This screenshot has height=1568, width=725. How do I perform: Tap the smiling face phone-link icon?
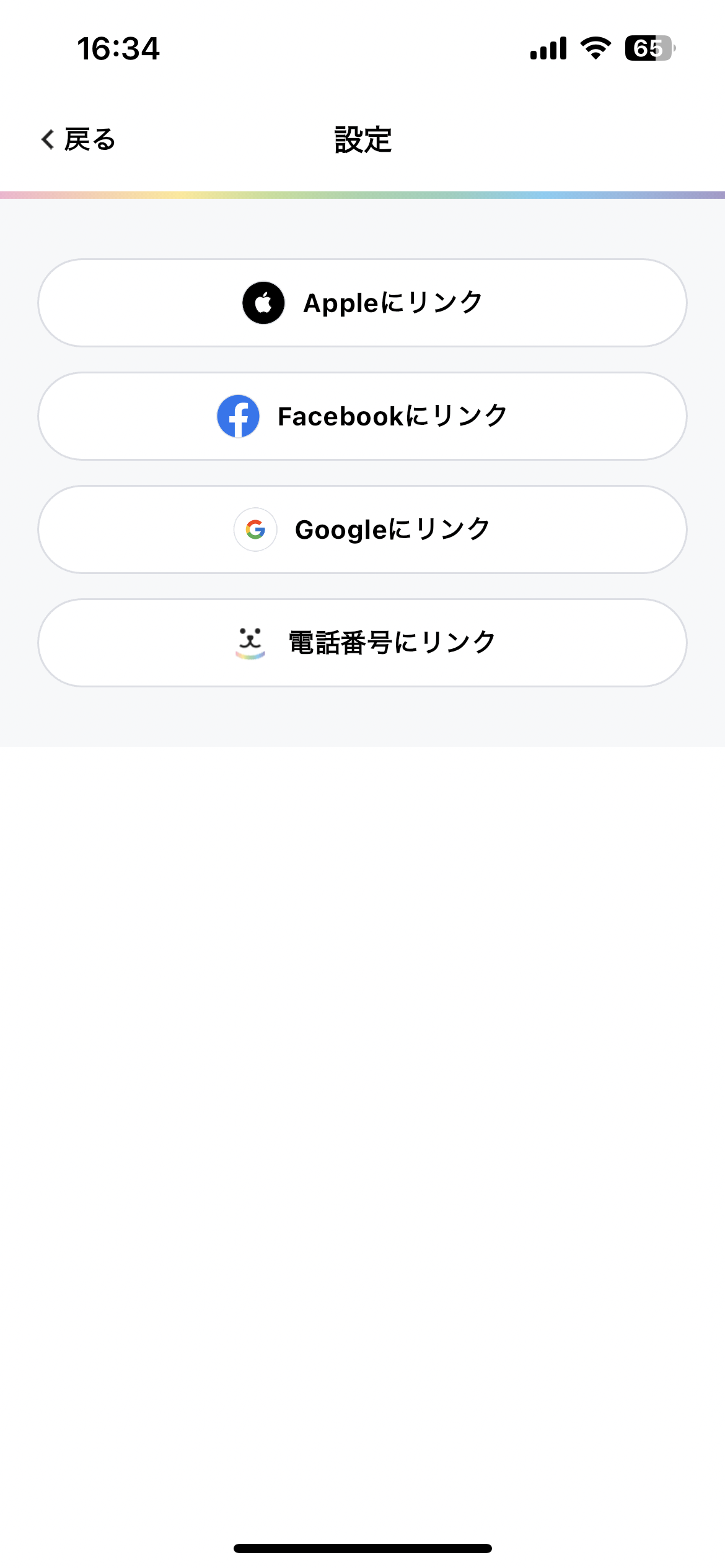click(250, 643)
